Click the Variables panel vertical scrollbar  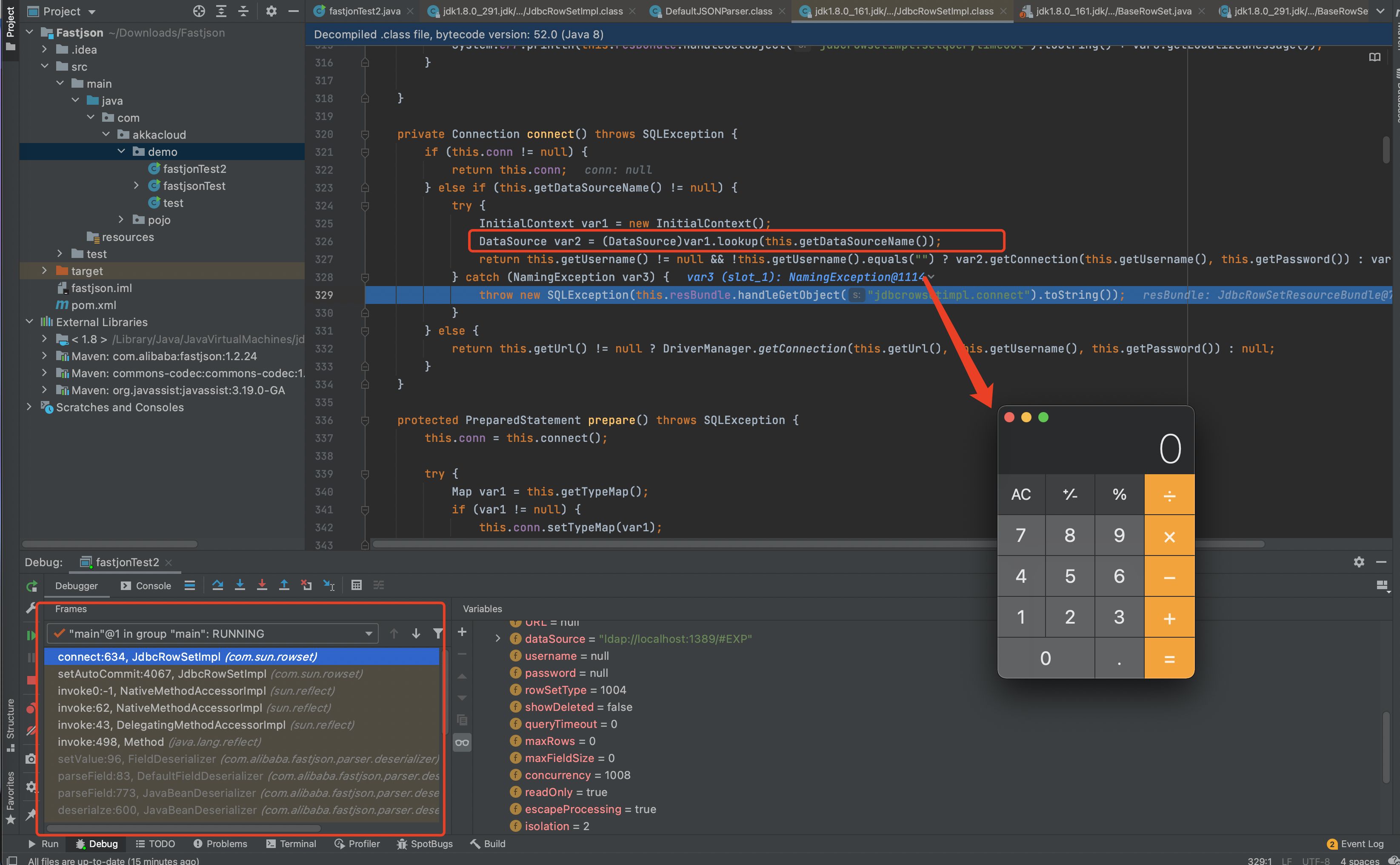tap(1386, 747)
